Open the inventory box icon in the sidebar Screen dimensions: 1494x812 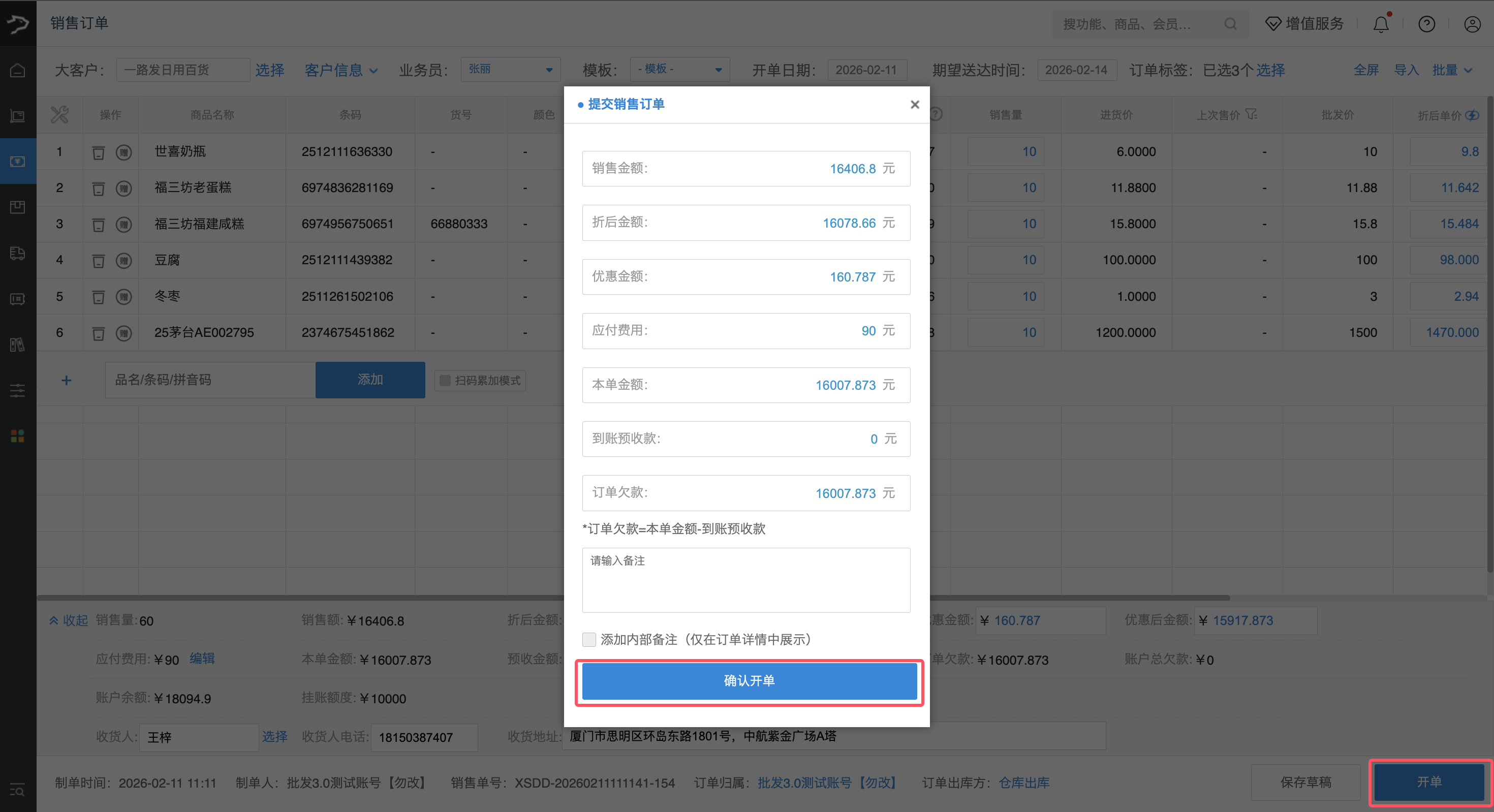[17, 207]
